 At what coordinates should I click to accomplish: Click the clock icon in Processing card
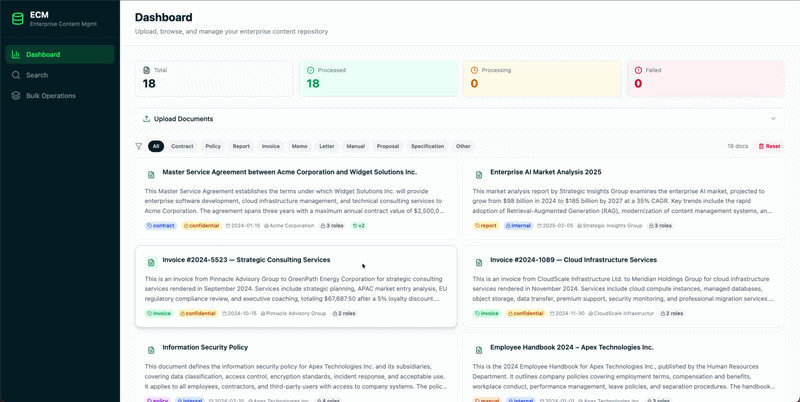pos(474,70)
